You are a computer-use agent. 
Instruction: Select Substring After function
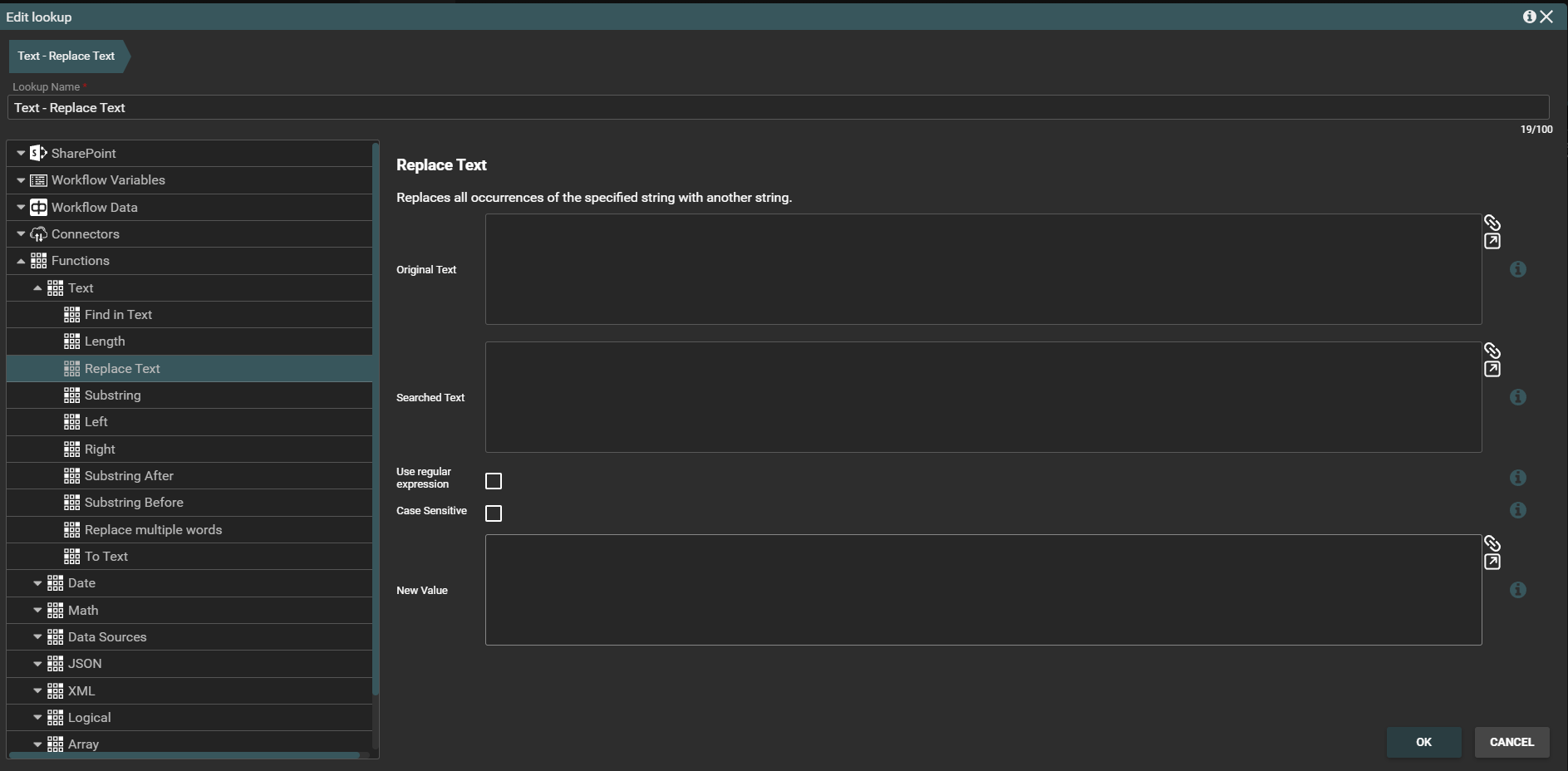(129, 476)
